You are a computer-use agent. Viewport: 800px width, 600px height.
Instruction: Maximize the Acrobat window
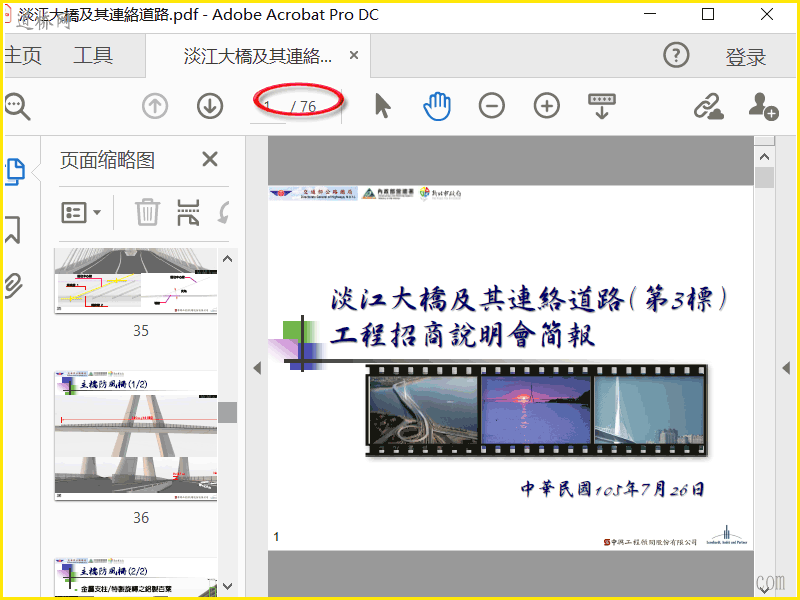(708, 14)
